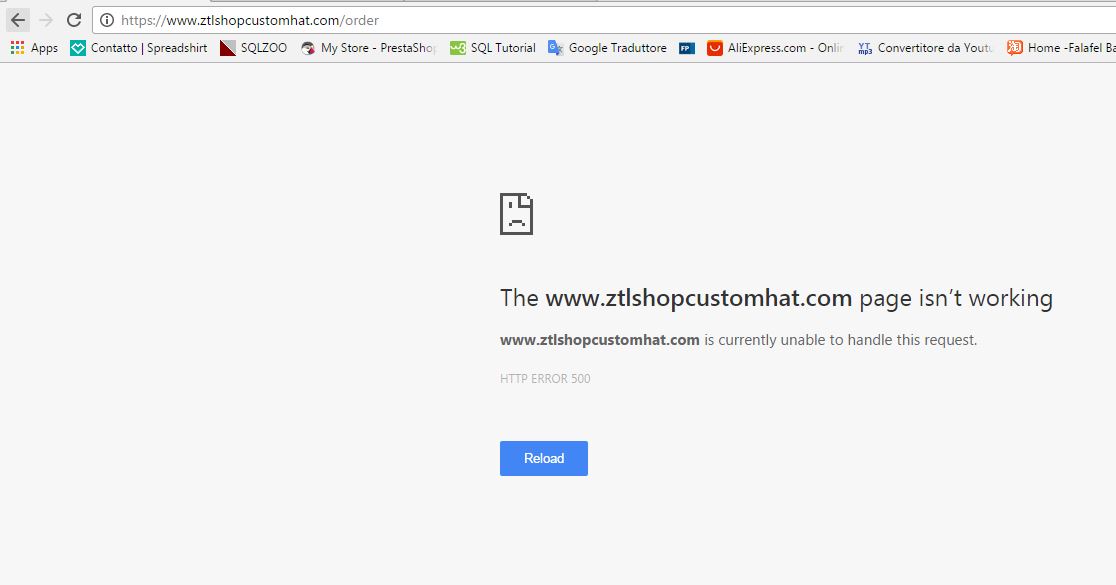Open the Home - Falafel bookmark
1116x585 pixels.
(x=1061, y=48)
